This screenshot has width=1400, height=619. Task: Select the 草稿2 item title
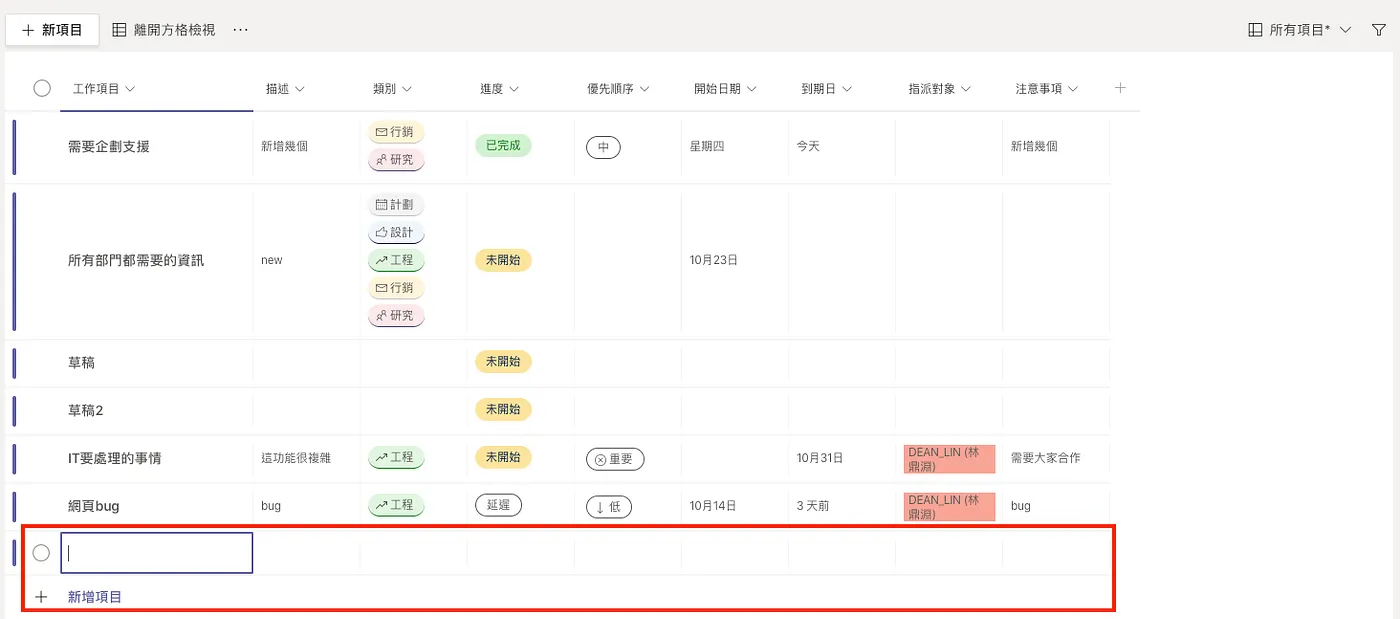86,410
